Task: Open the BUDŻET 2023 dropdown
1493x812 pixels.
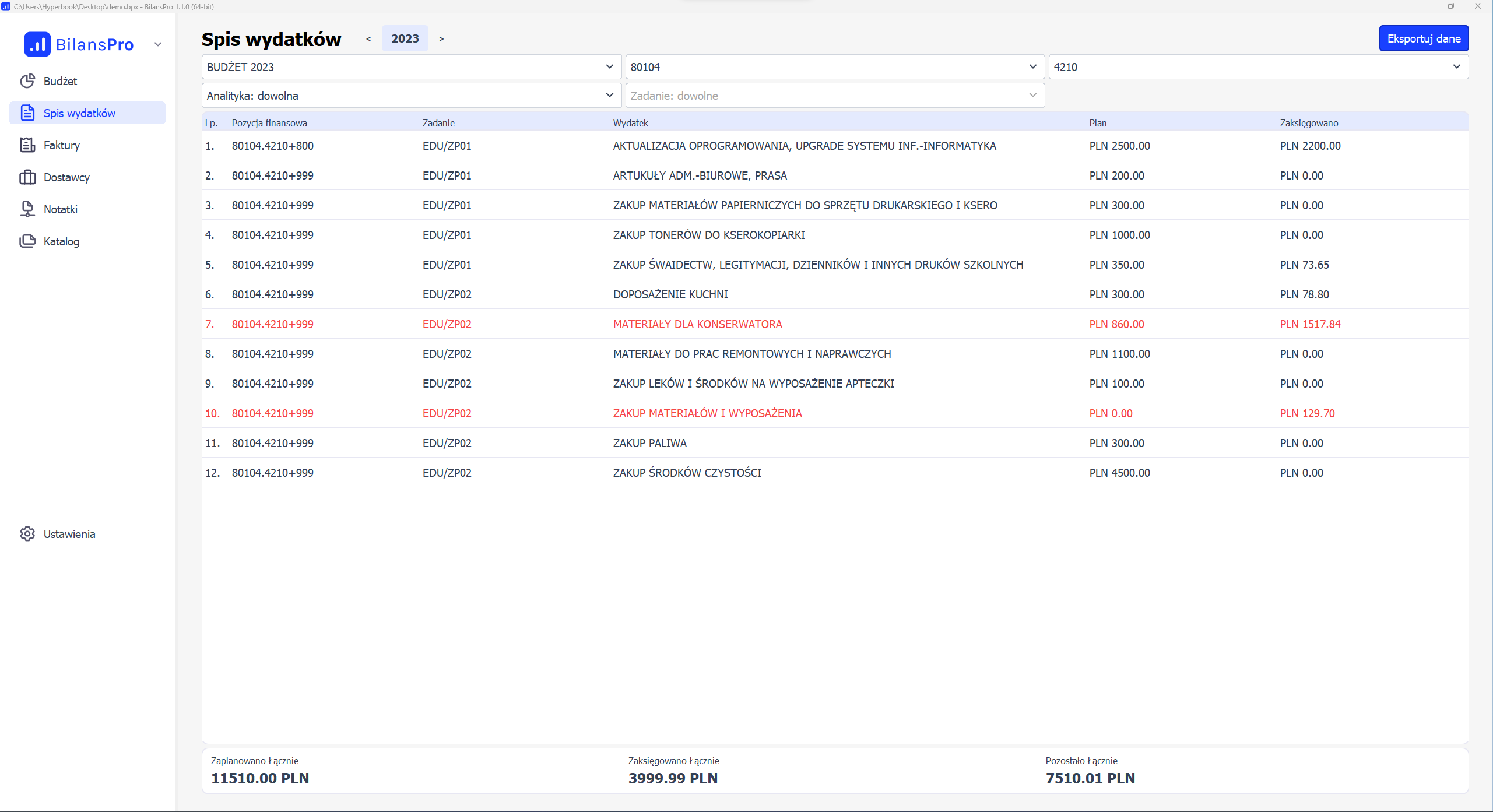Action: [x=411, y=67]
